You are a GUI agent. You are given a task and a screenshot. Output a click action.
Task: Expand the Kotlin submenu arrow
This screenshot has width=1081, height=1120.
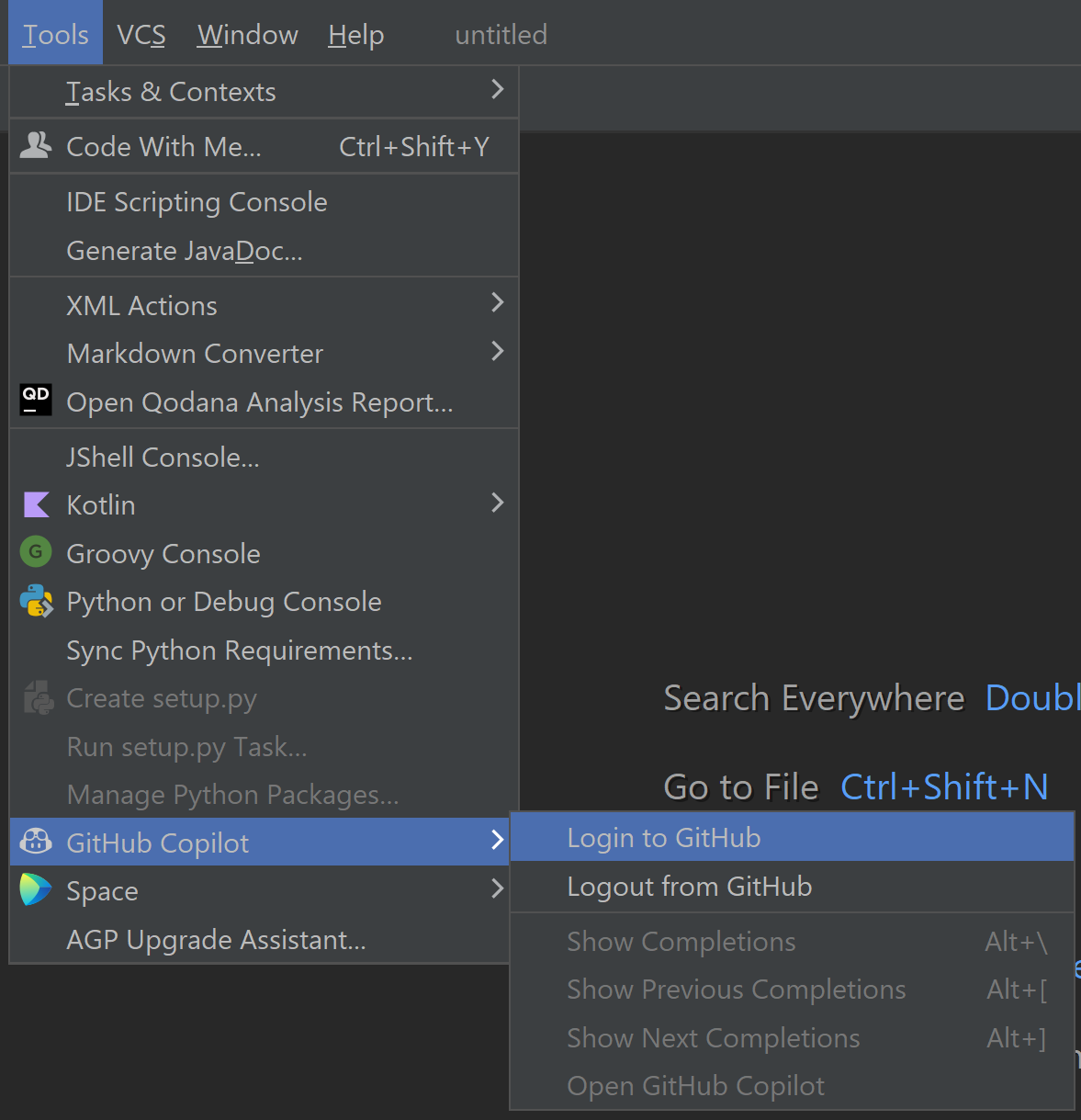(497, 503)
